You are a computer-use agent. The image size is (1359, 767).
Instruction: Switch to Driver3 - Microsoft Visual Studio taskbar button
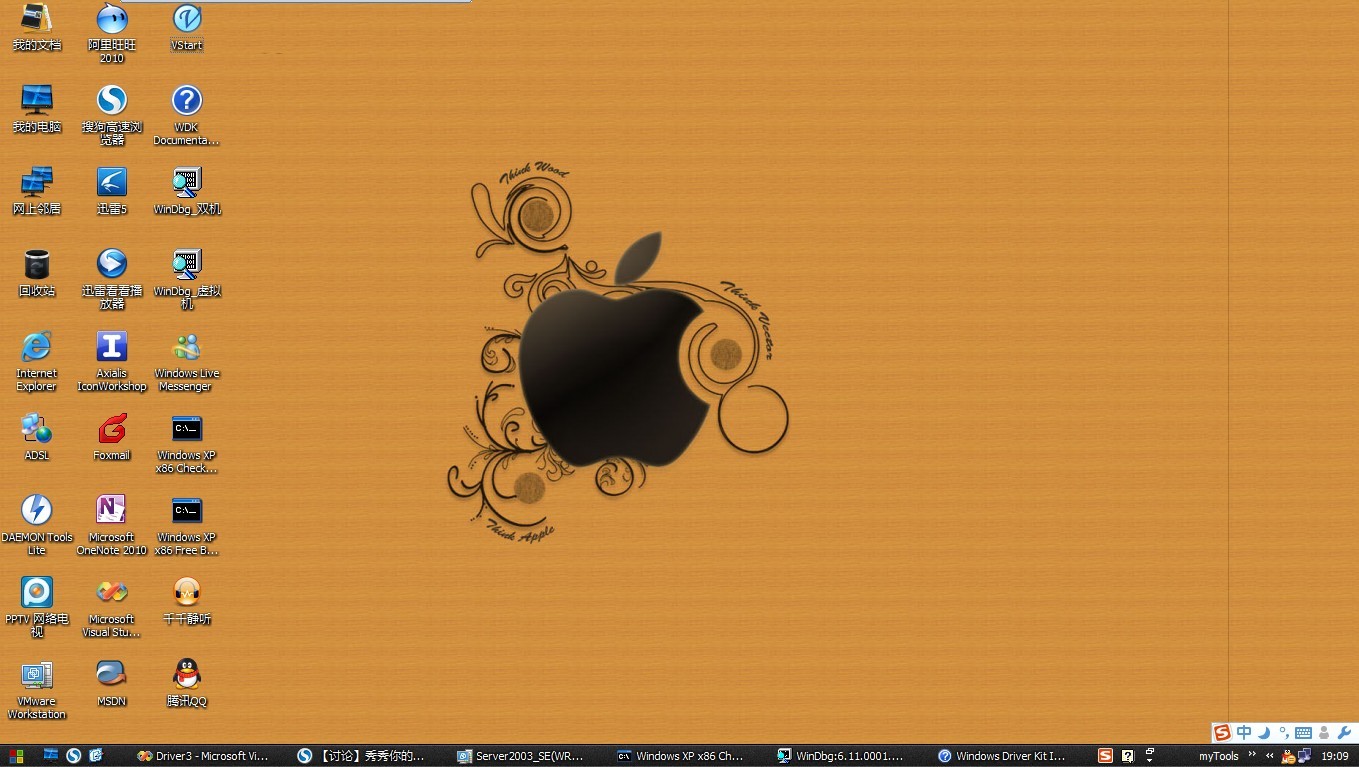point(204,756)
